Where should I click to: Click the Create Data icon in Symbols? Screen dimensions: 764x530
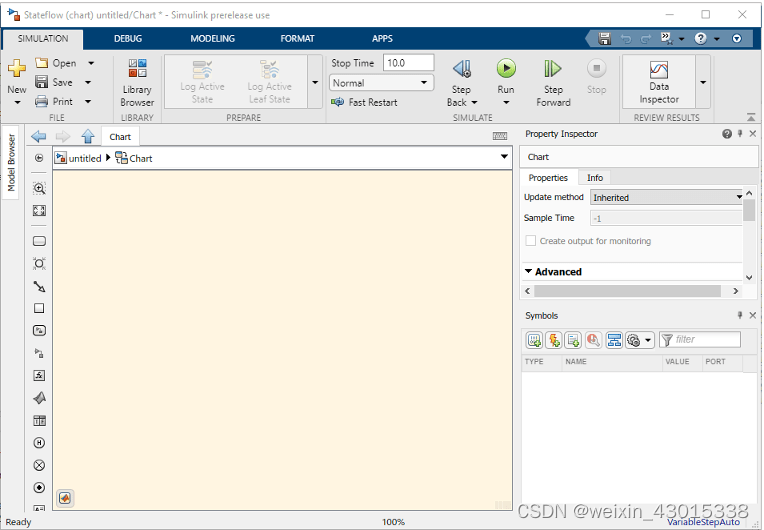(535, 340)
